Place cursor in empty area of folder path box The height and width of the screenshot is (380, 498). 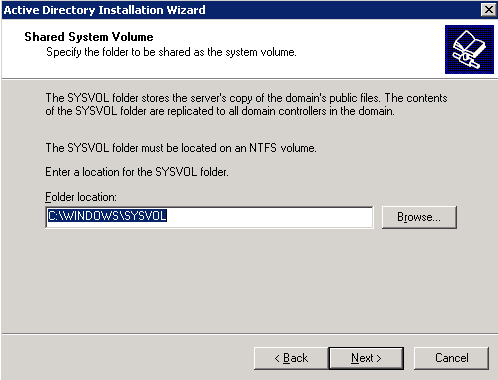(x=269, y=217)
